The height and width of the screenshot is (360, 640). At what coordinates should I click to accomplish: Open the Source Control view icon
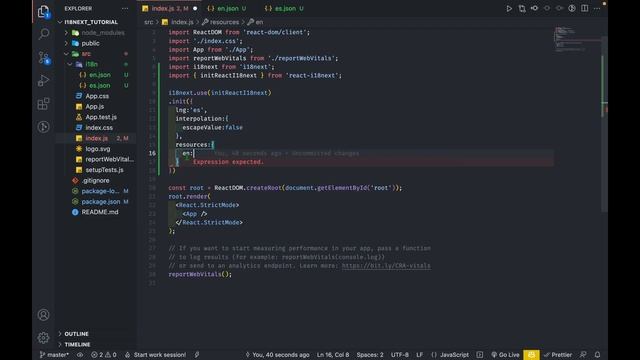pyautogui.click(x=43, y=58)
